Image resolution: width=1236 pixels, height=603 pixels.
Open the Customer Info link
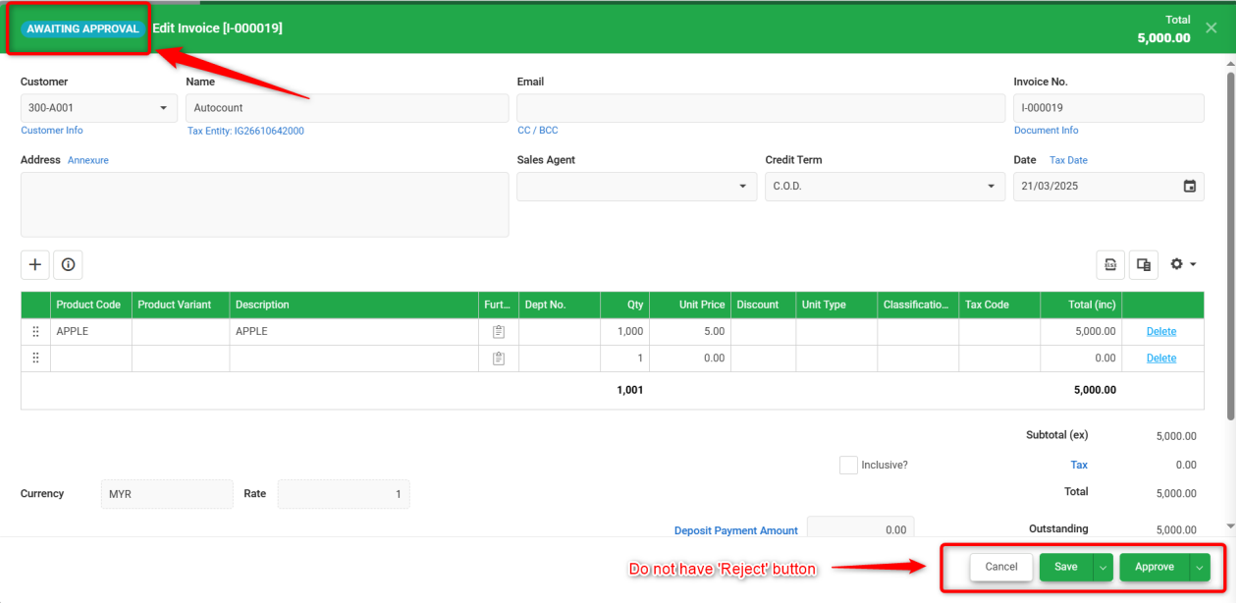[52, 130]
